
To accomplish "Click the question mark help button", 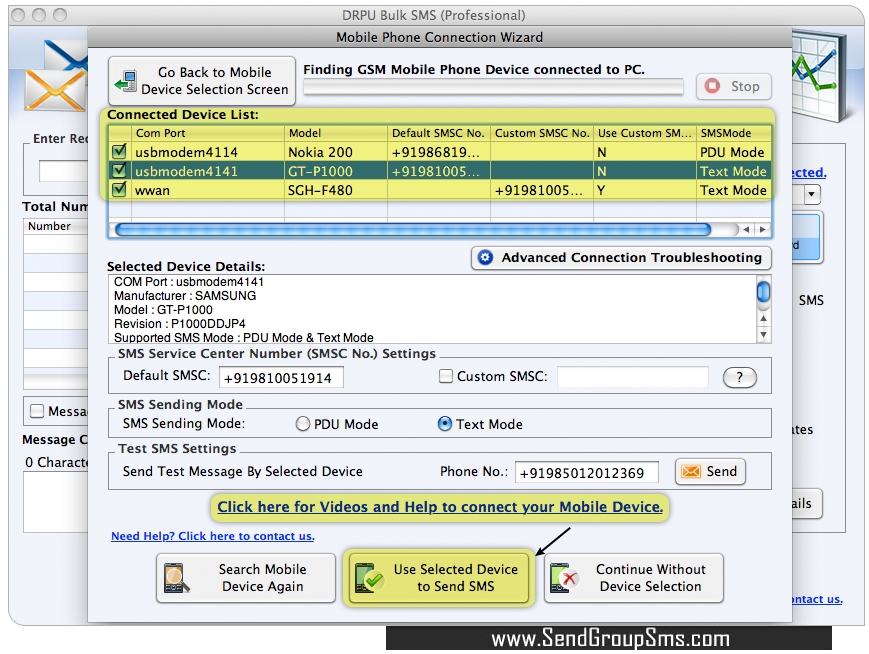I will coord(739,377).
